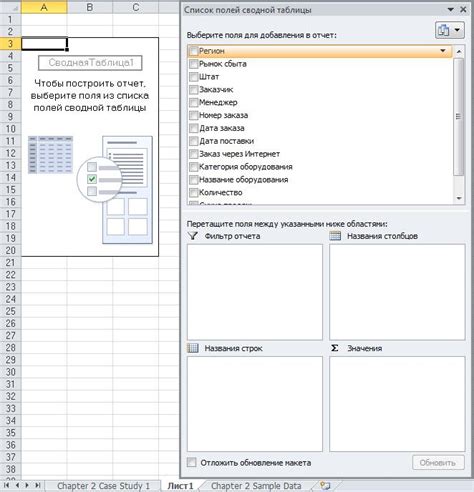
Task: Select row 3 header
Action: tap(10, 44)
